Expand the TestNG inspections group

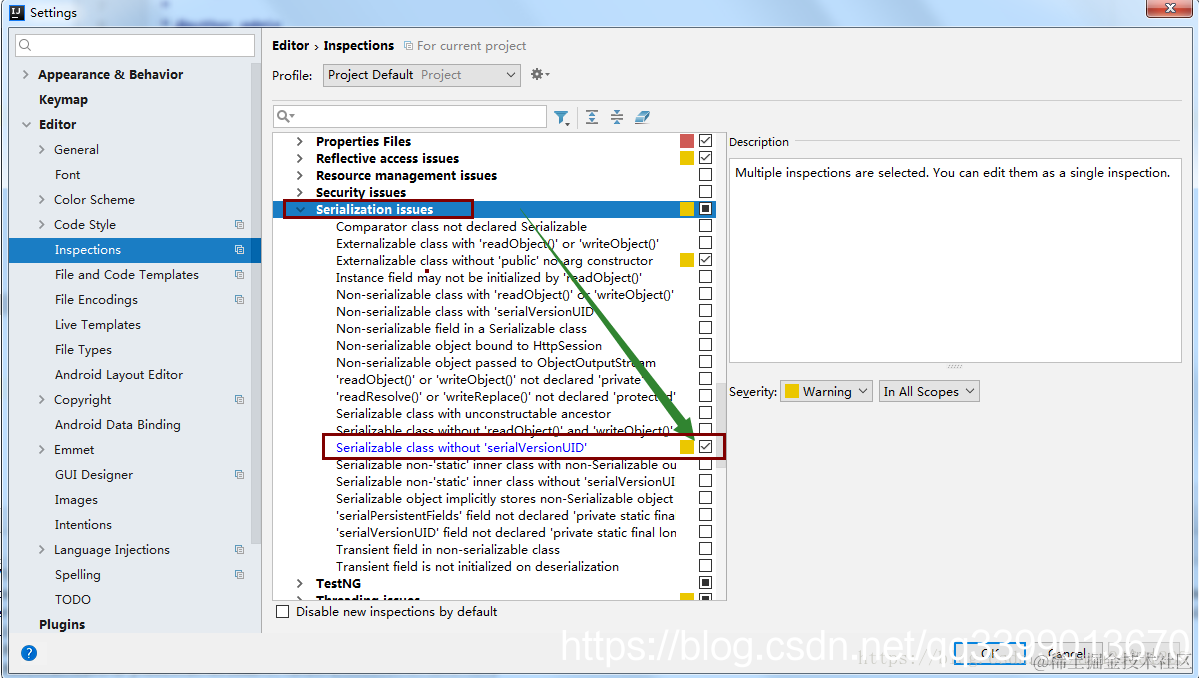coord(300,583)
